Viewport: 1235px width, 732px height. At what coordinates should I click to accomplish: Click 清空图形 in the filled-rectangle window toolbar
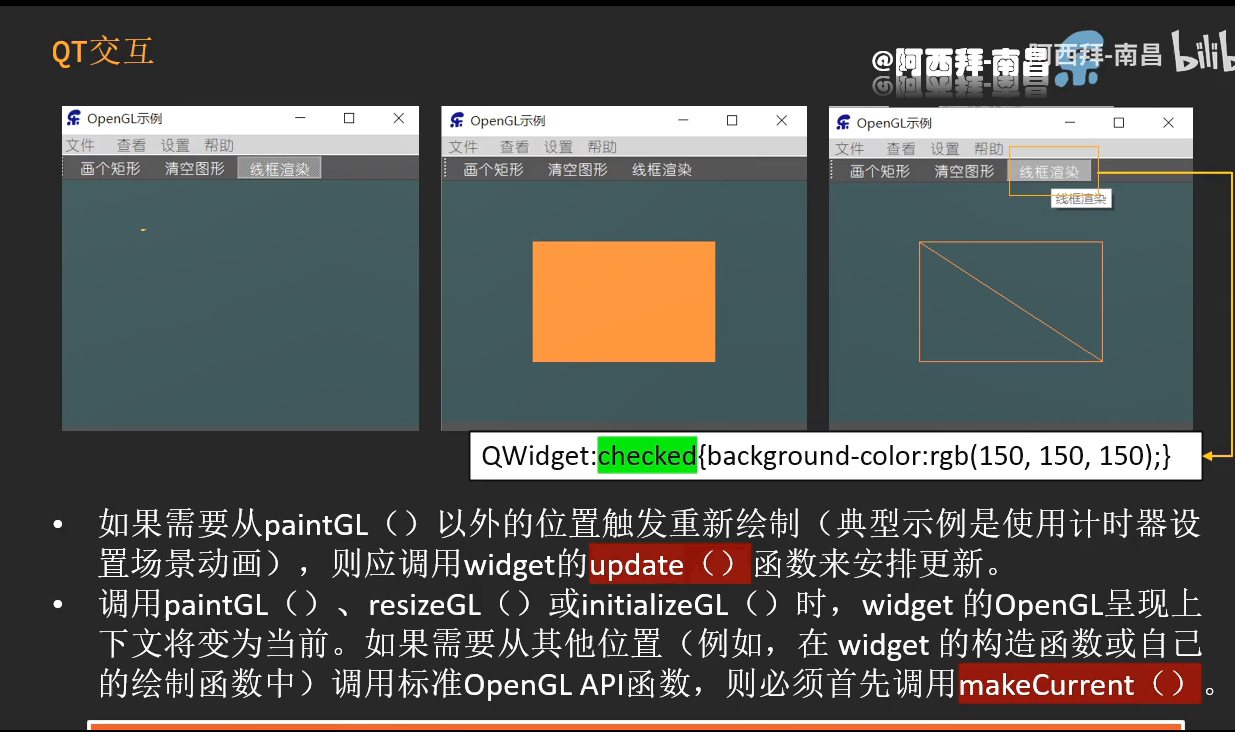(578, 170)
